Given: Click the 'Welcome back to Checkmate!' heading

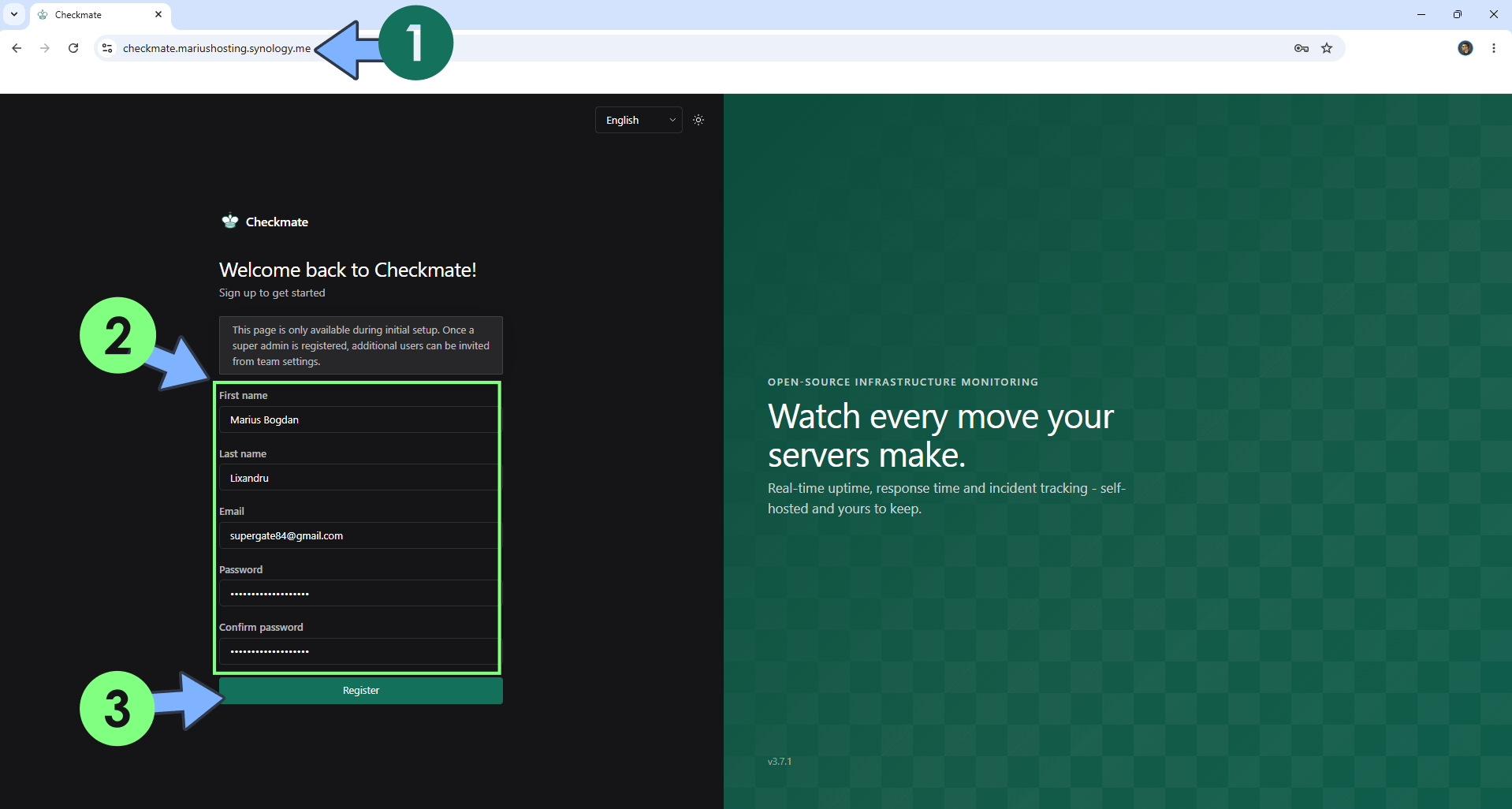Looking at the screenshot, I should coord(348,270).
